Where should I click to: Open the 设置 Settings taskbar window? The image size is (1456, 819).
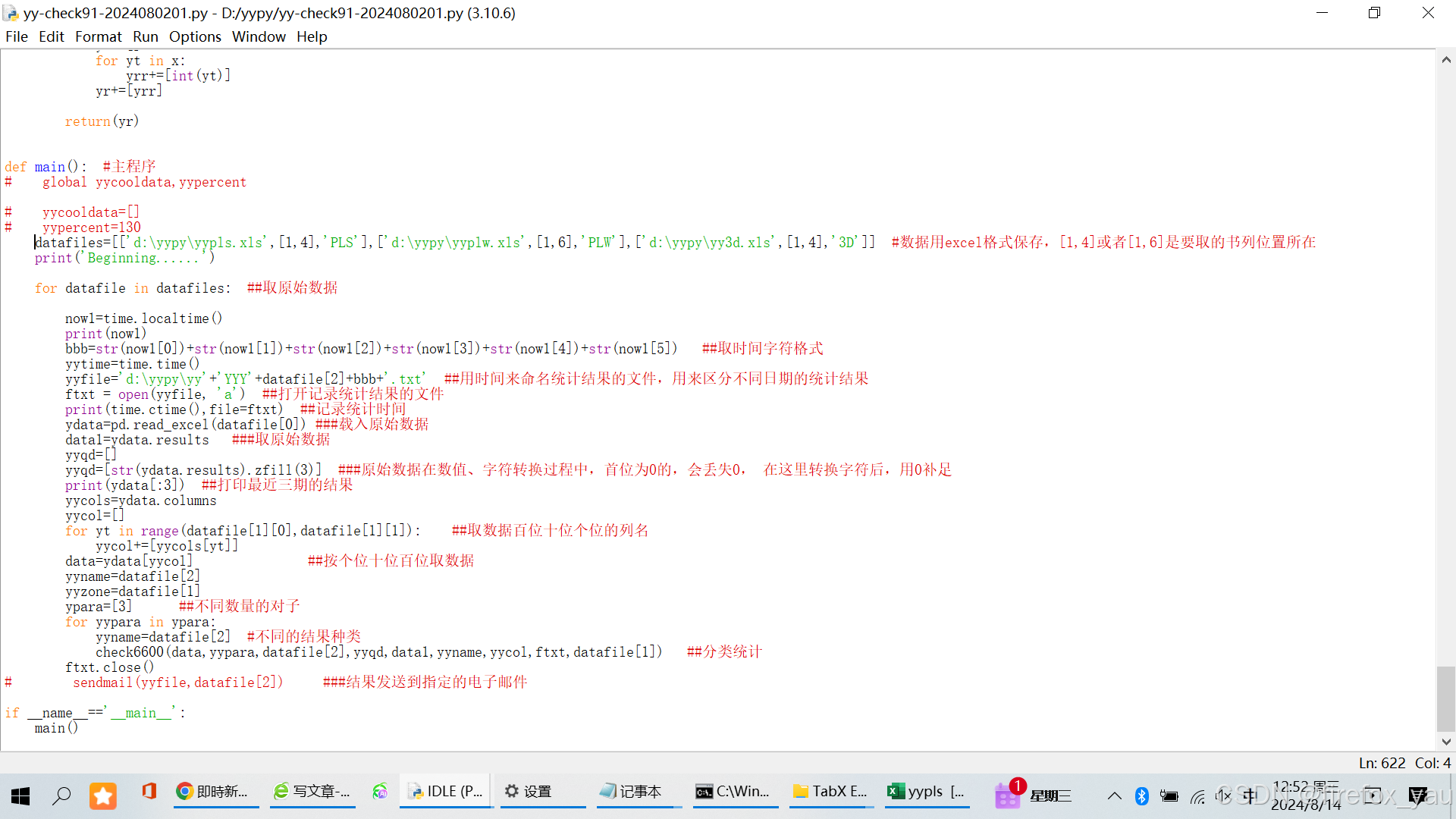click(x=529, y=792)
